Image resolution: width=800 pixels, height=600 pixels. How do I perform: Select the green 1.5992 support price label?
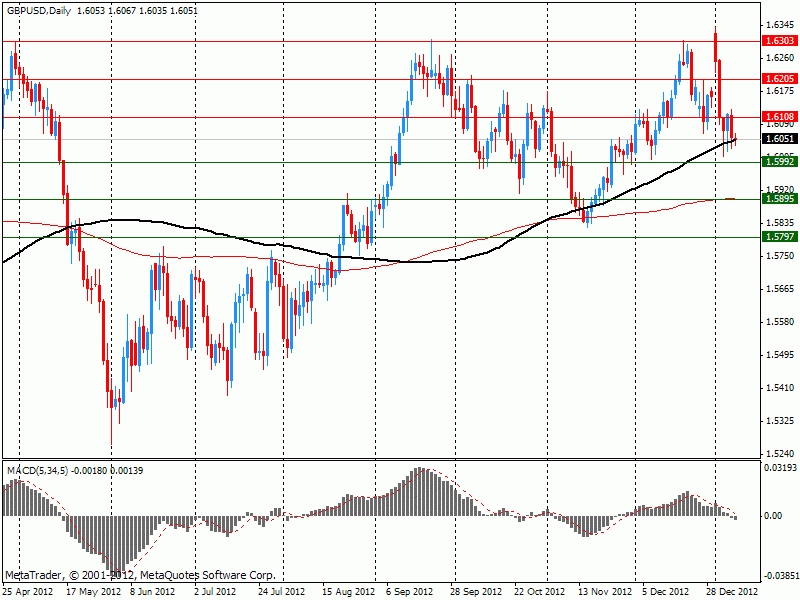(x=778, y=161)
